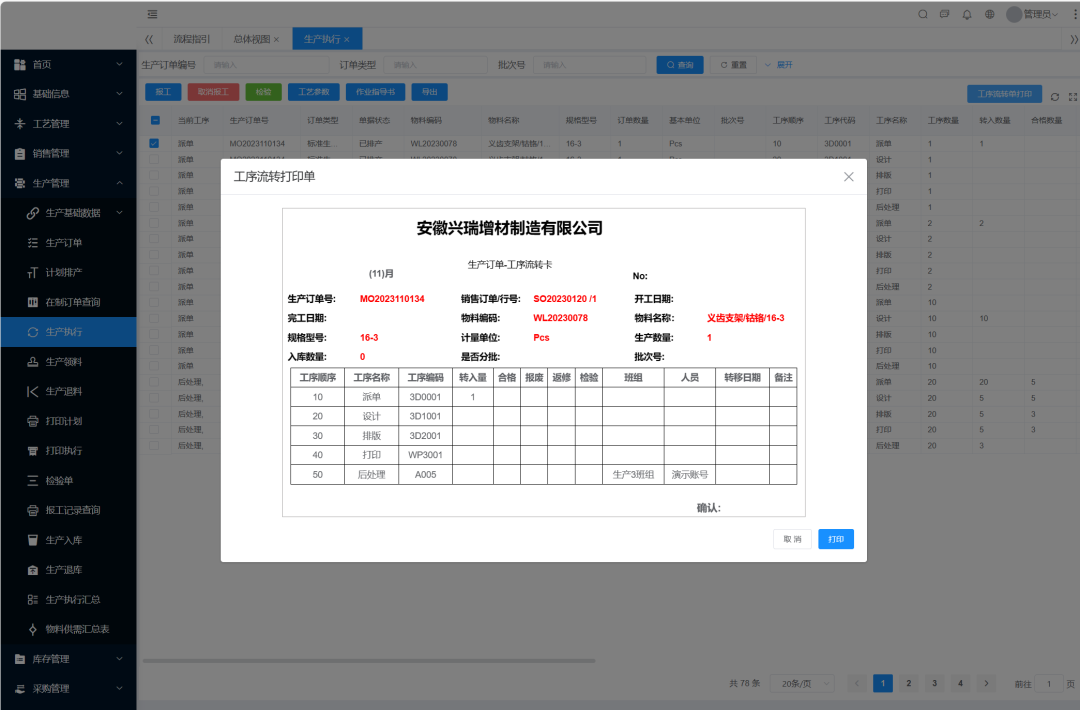Close the 生产执行 tab via its X
This screenshot has width=1080, height=710.
click(347, 40)
